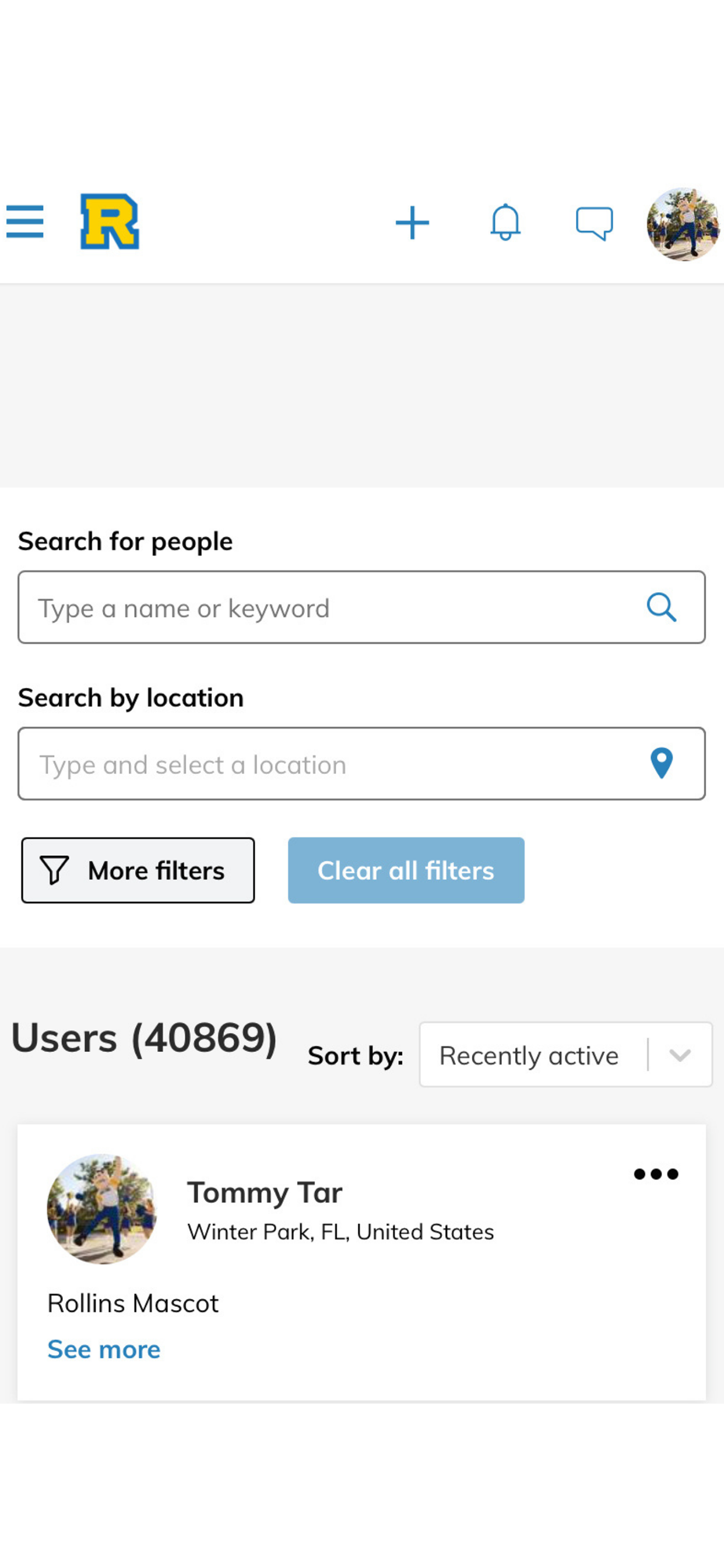The height and width of the screenshot is (1568, 724).
Task: Go home via the Rollins R logo
Action: tap(110, 222)
